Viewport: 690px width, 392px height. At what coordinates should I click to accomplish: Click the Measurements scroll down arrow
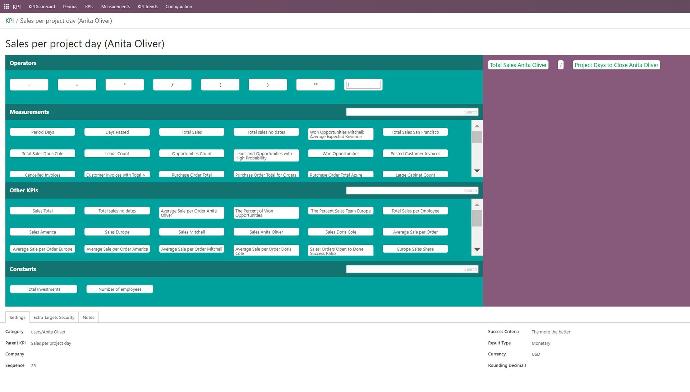477,171
